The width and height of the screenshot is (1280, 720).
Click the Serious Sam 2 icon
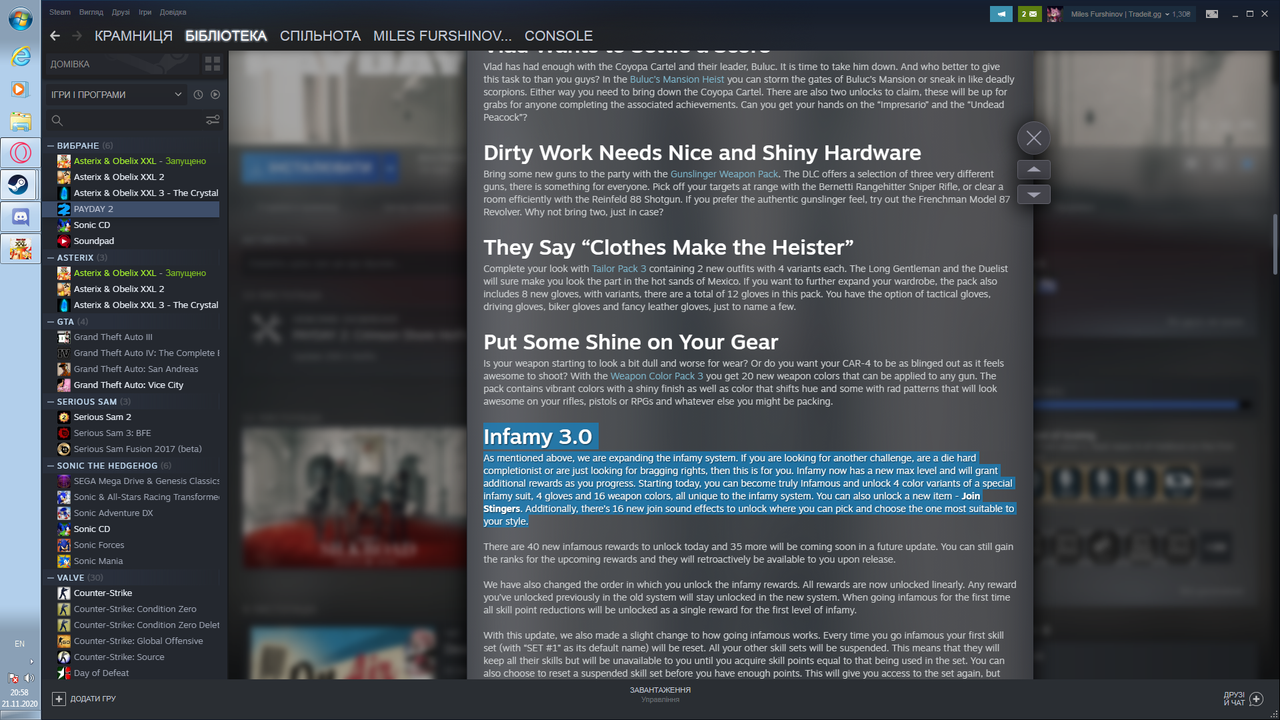pos(64,417)
